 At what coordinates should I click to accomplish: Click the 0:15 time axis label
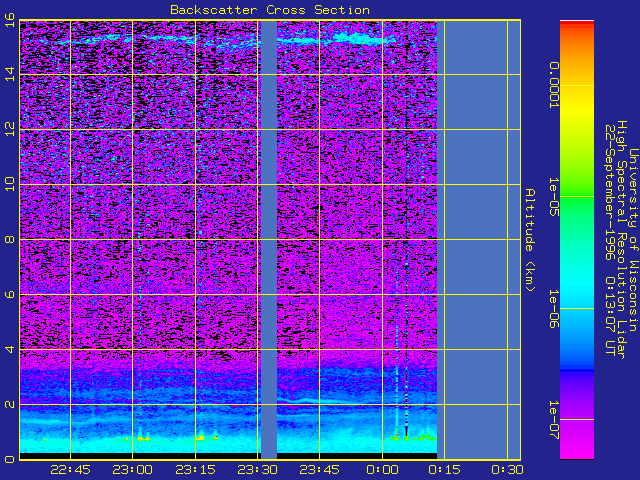(444, 470)
